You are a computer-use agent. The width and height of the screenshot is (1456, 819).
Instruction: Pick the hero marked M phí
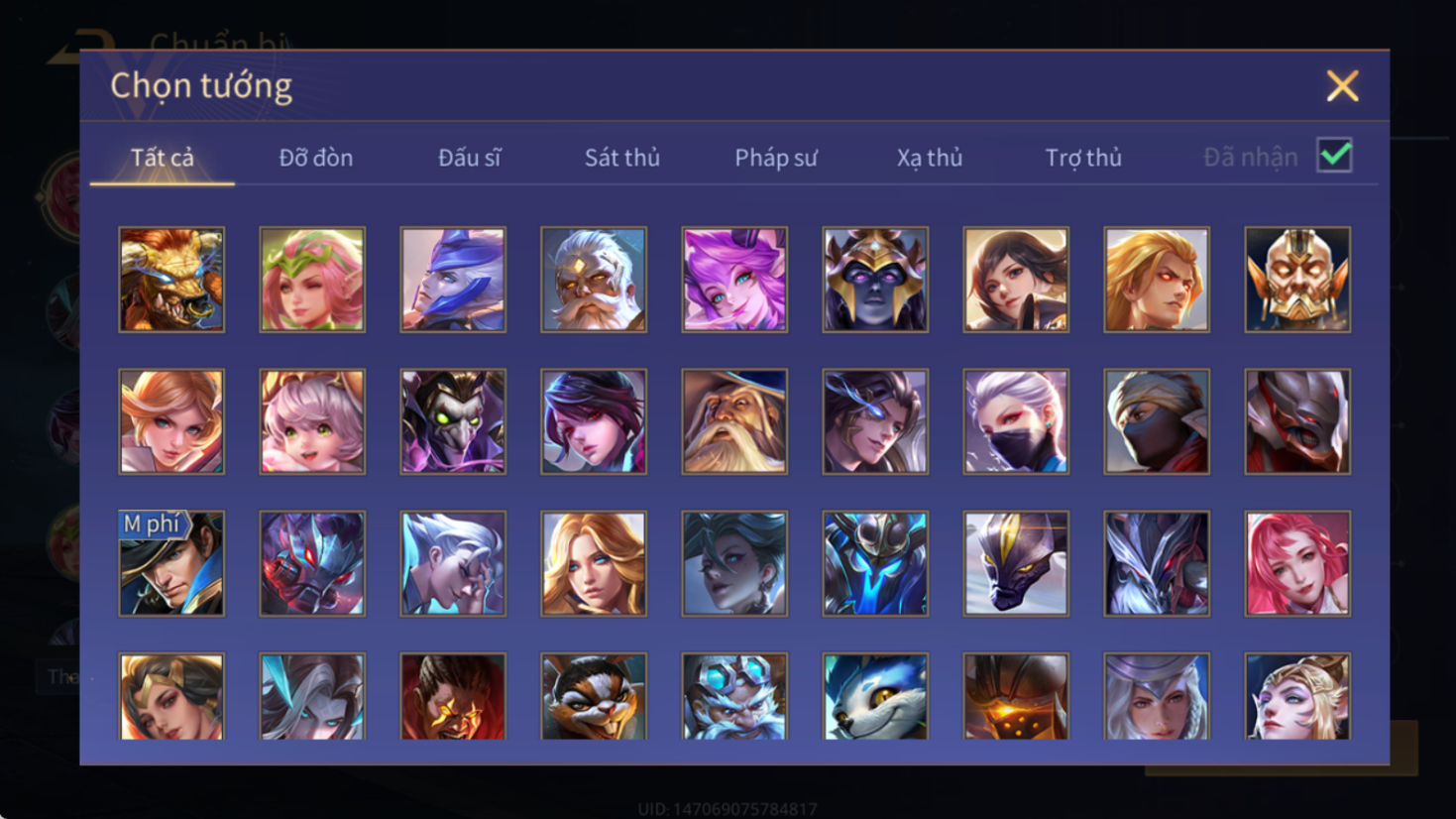(x=171, y=563)
